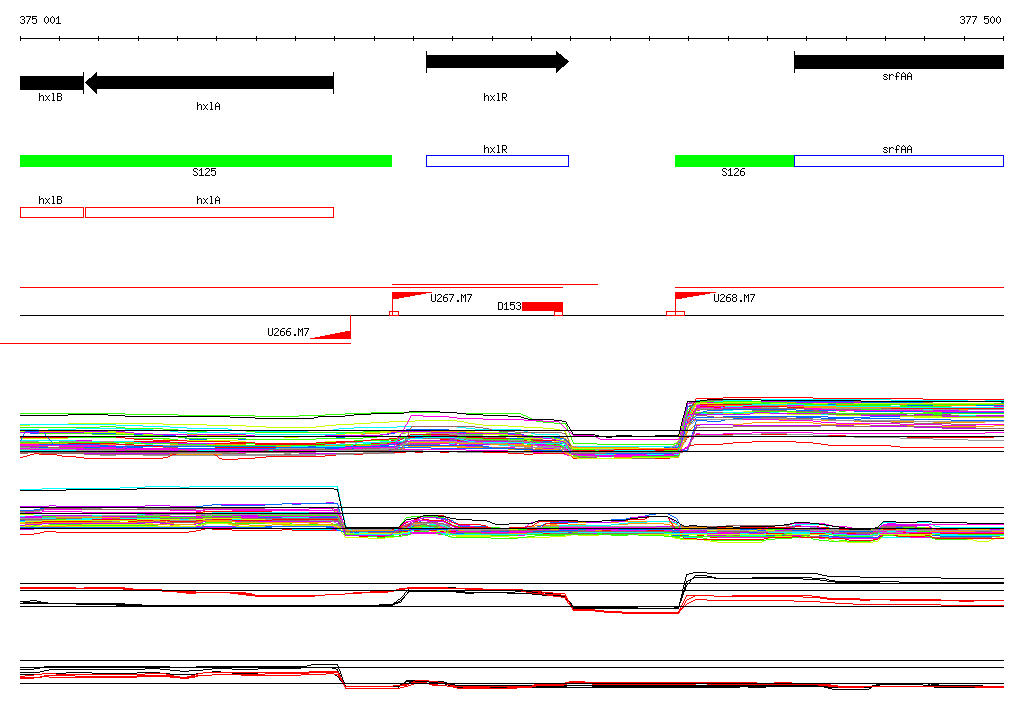Click the hxlB black gene bar

tap(52, 83)
